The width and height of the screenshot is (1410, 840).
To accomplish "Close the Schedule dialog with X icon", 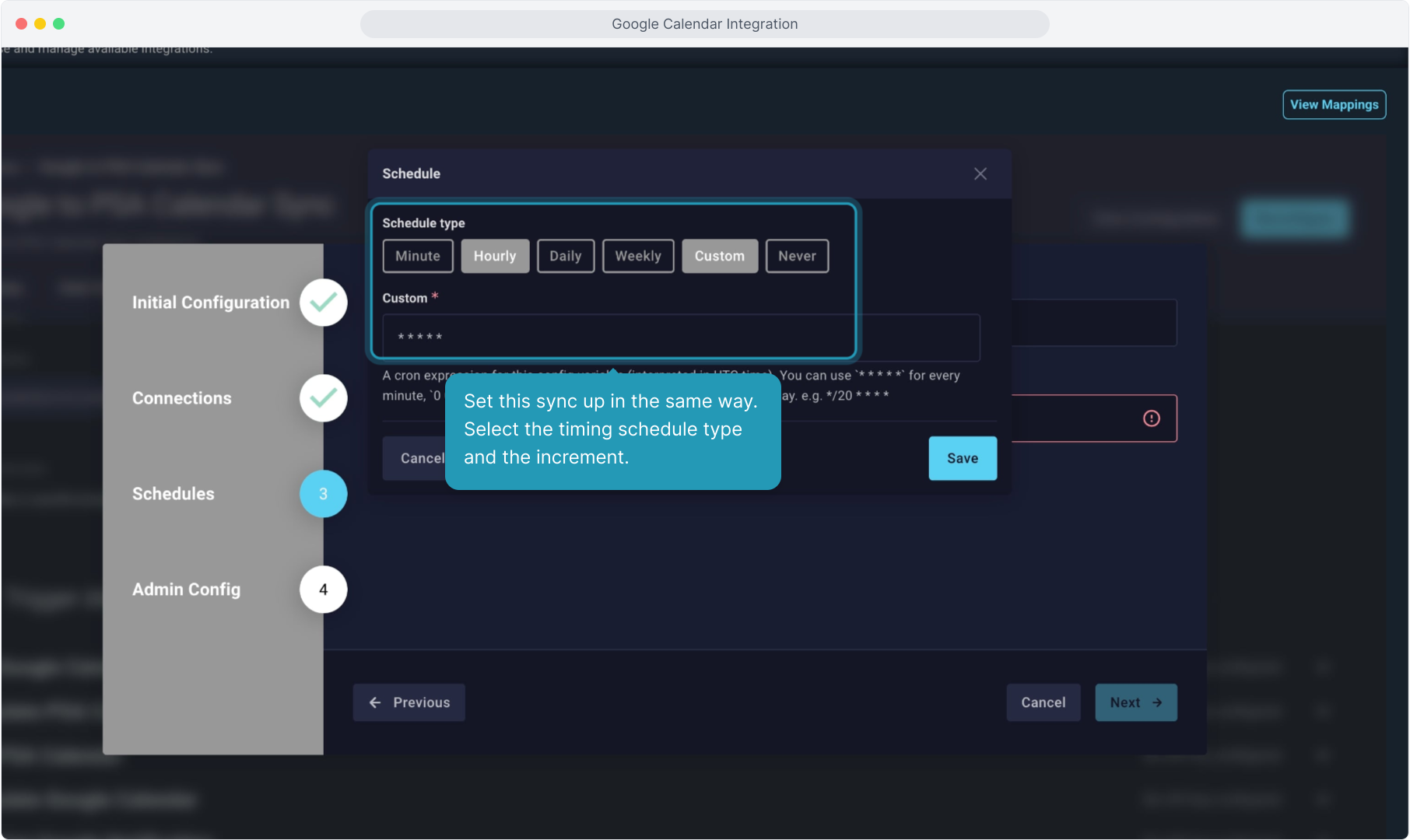I will click(x=980, y=173).
